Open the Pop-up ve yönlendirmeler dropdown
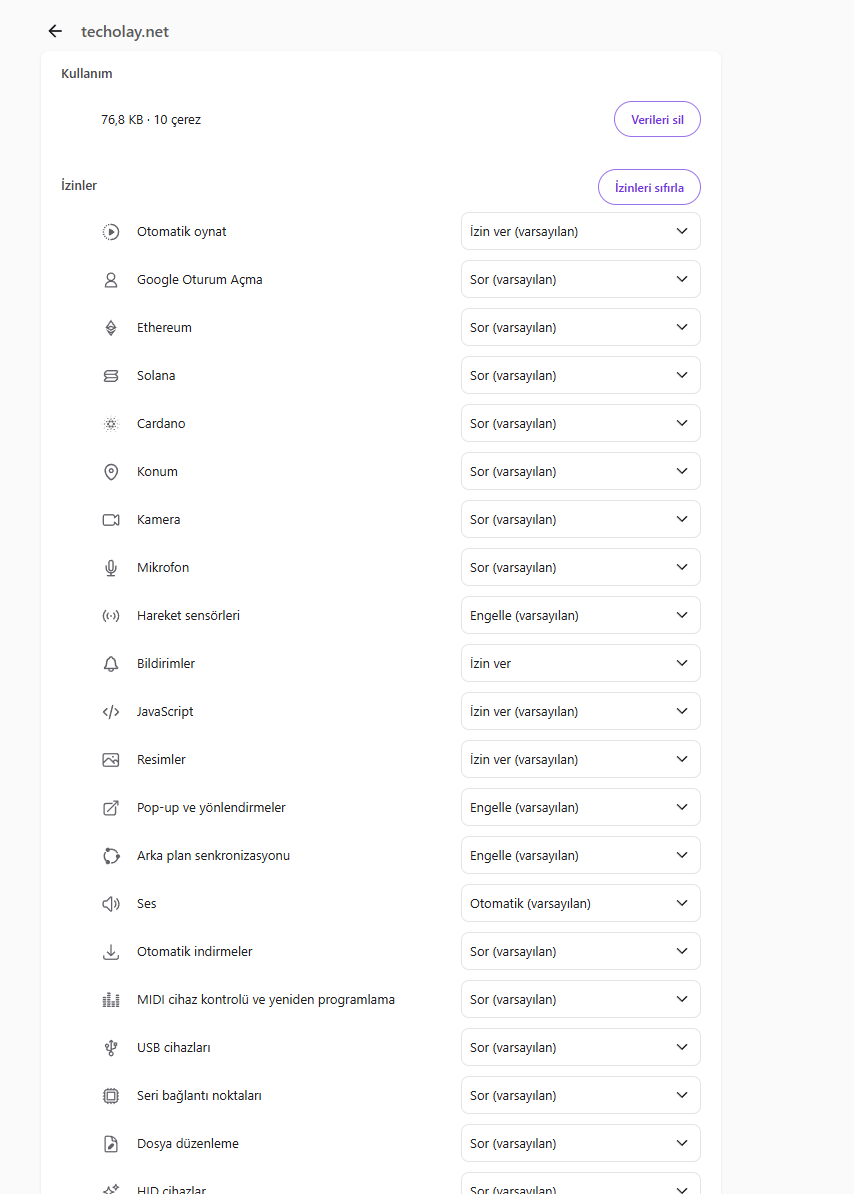The height and width of the screenshot is (1194, 854). [x=581, y=807]
